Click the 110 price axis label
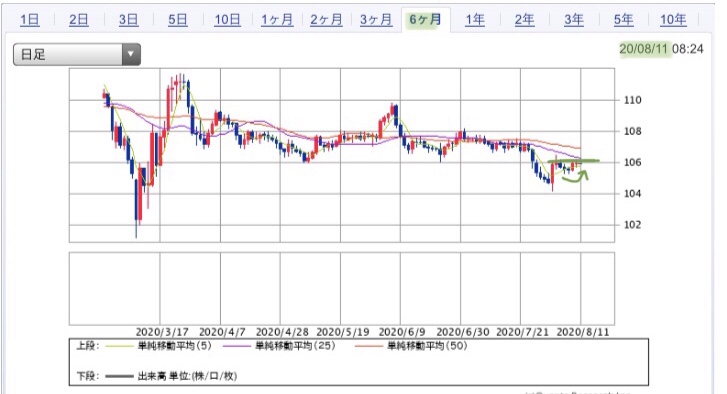Screen dimensions: 727x394 point(632,100)
